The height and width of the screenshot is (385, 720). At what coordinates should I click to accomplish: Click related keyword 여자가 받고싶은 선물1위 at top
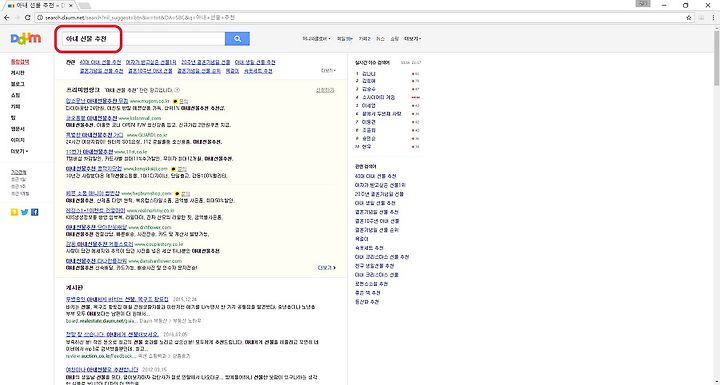click(x=151, y=62)
